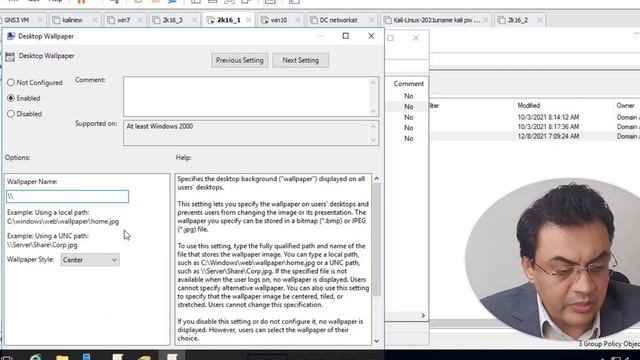Open the Kali-Linux-202 tab
This screenshot has height=360, width=640.
[x=437, y=20]
